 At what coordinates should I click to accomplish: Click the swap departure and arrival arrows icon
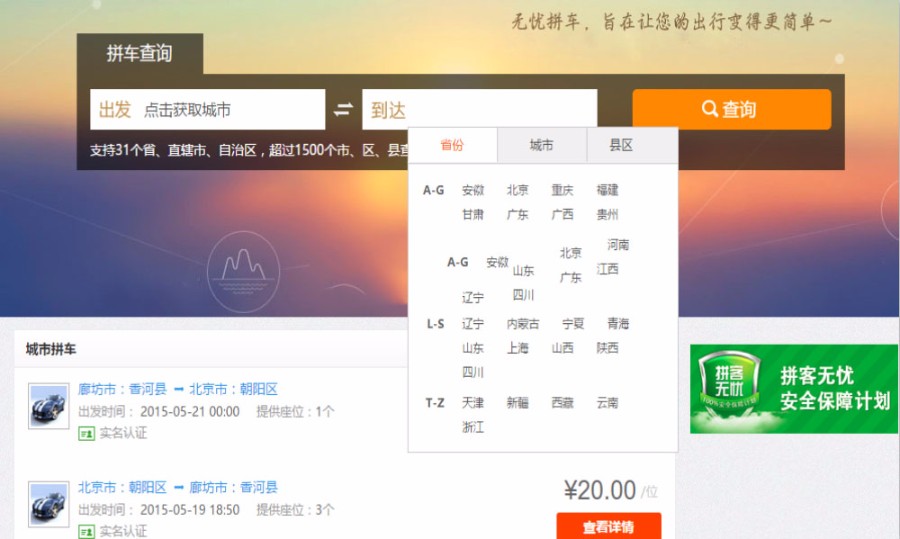pyautogui.click(x=343, y=109)
